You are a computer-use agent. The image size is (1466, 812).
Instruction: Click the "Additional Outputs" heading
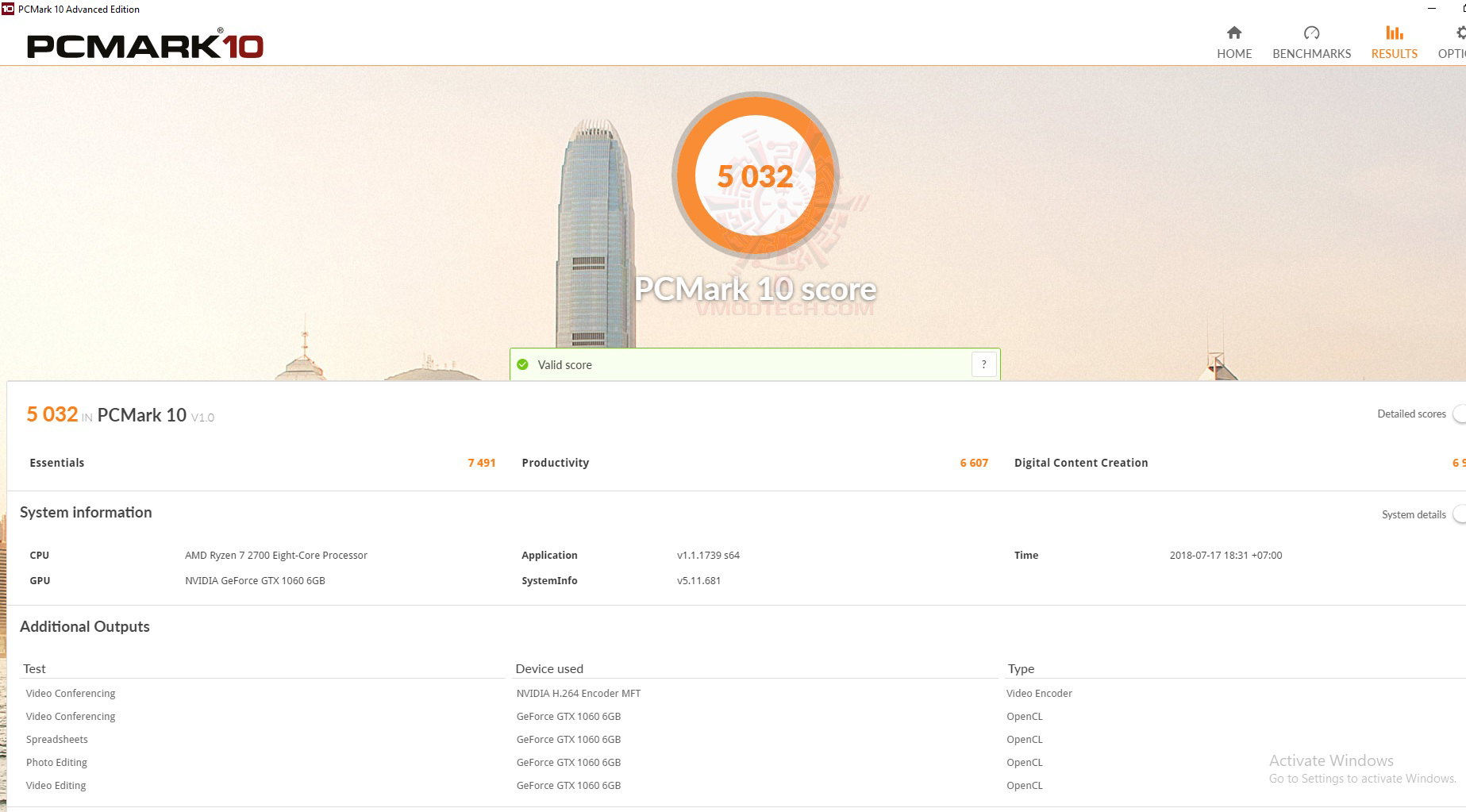[85, 627]
